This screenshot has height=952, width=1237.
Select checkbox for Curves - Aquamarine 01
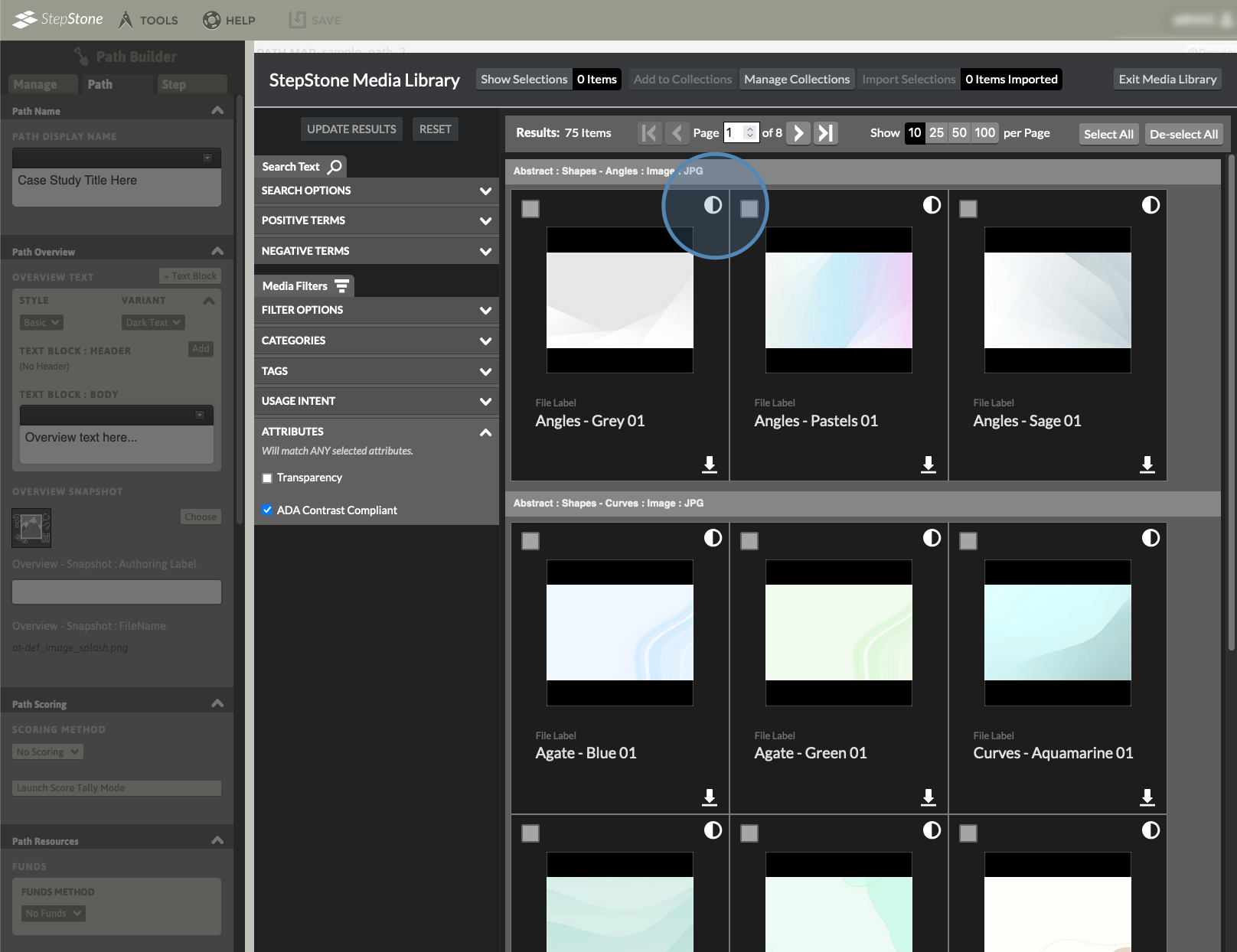968,541
